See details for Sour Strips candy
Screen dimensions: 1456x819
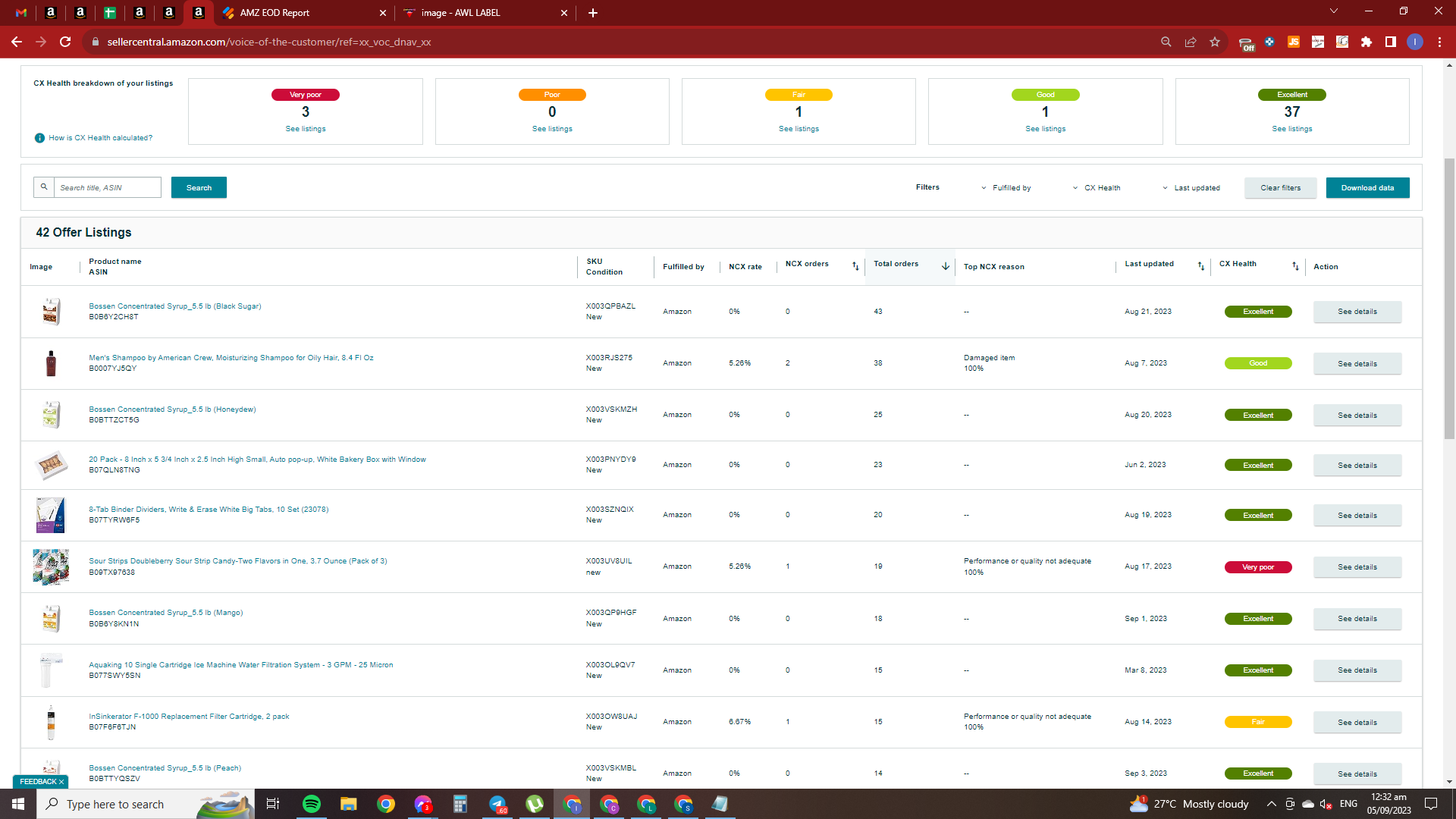1357,567
